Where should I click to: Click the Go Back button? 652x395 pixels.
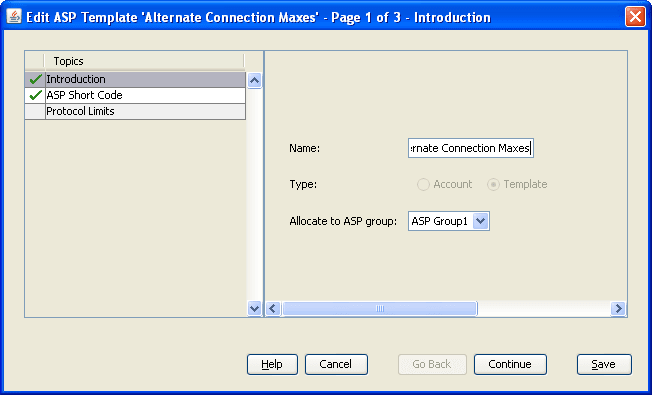pos(432,364)
